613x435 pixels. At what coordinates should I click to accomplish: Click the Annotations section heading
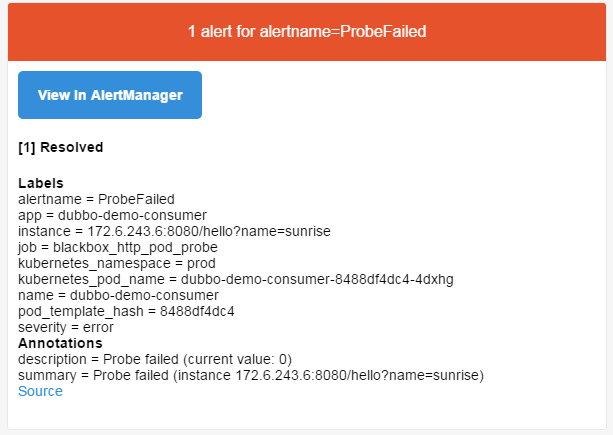[x=60, y=343]
